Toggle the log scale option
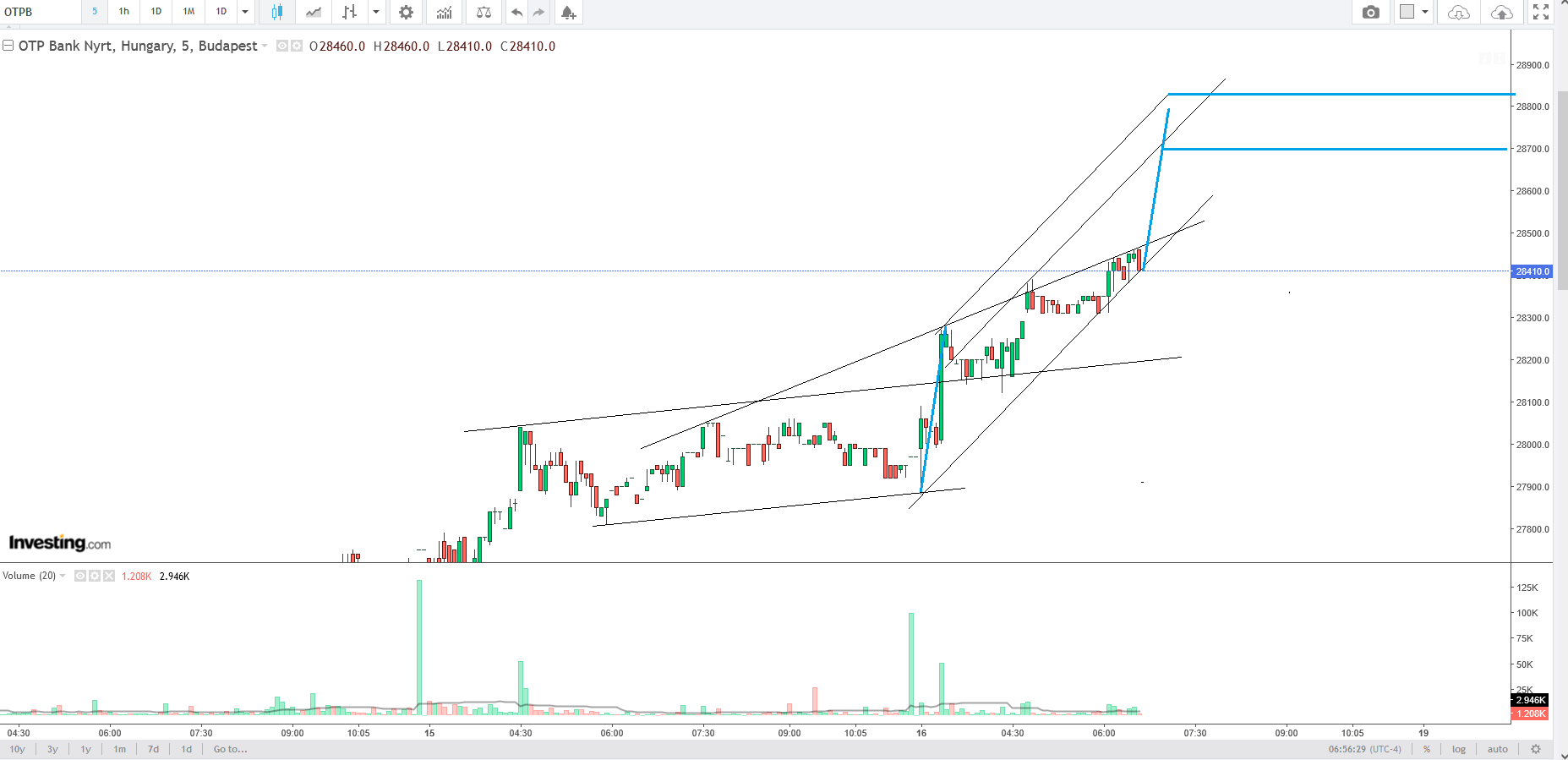Image resolution: width=1568 pixels, height=760 pixels. point(1459,749)
